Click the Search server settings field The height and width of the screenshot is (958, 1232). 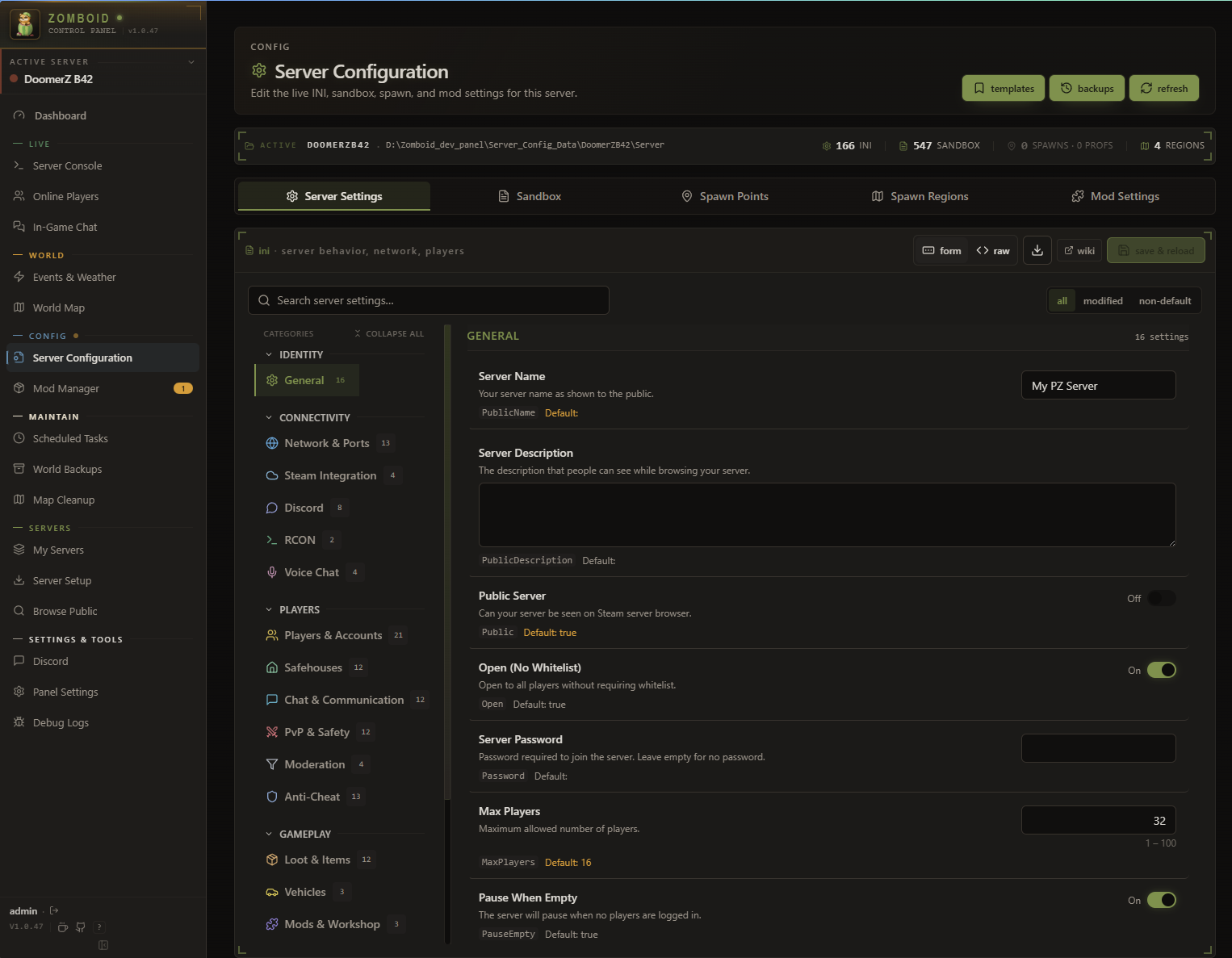pos(429,300)
